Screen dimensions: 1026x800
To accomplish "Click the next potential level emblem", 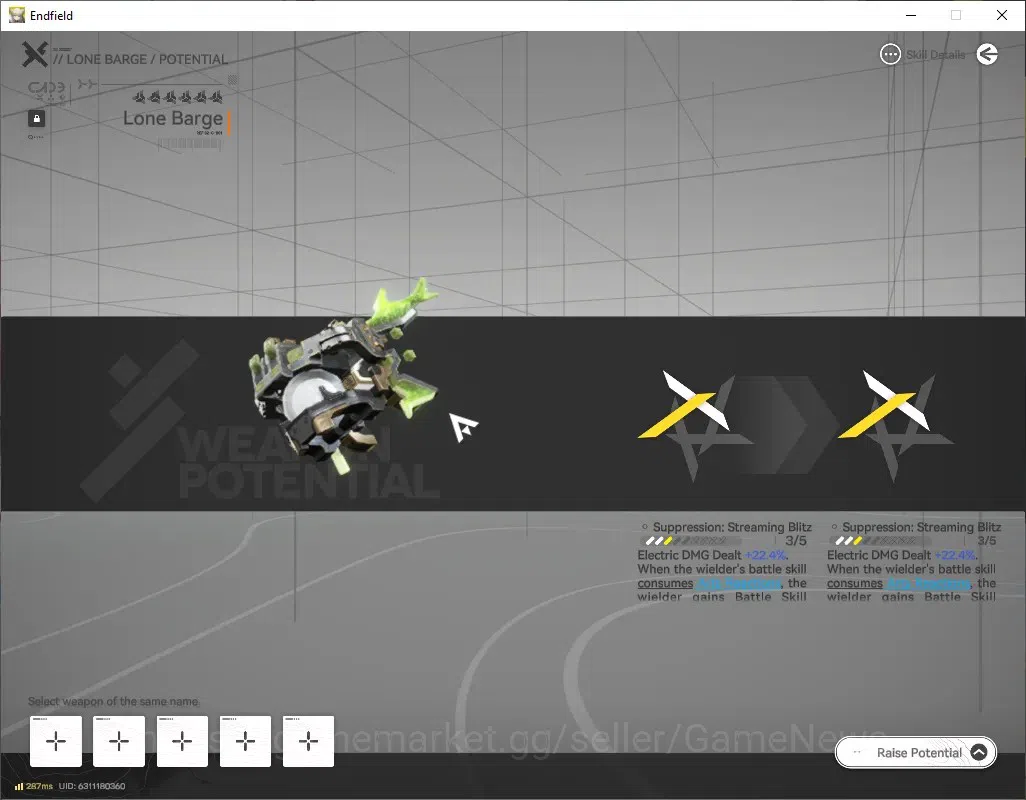I will tap(896, 424).
